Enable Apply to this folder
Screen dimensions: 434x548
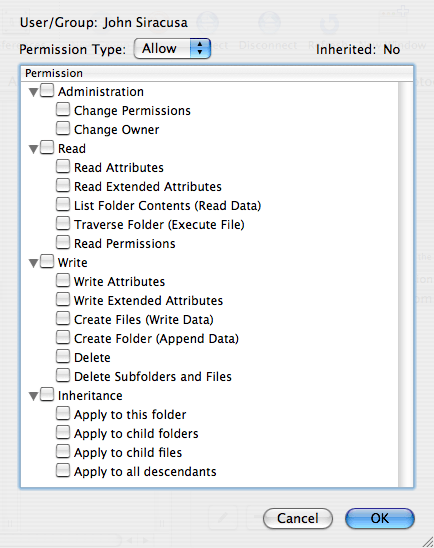point(63,413)
